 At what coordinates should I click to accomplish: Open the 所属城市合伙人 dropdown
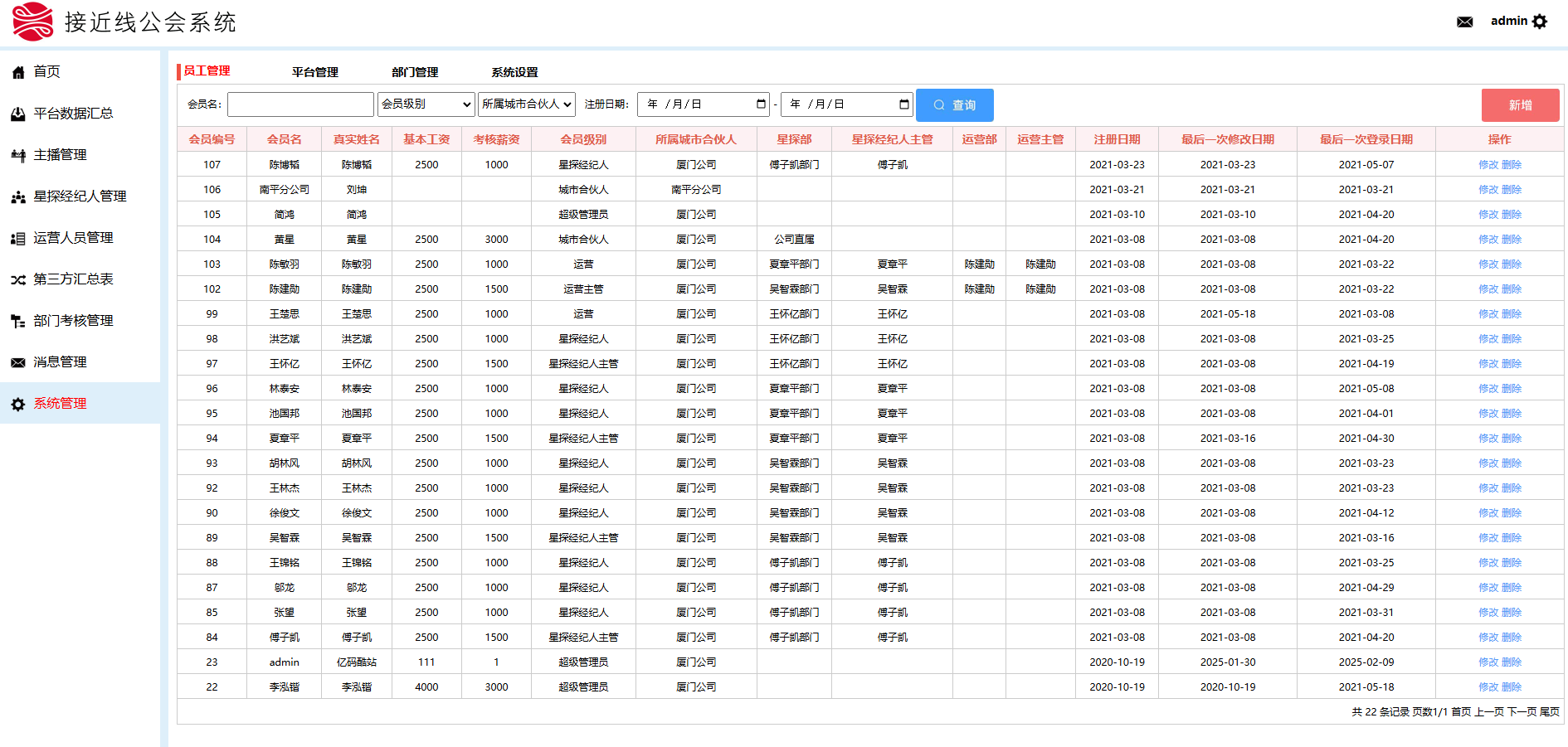point(527,104)
